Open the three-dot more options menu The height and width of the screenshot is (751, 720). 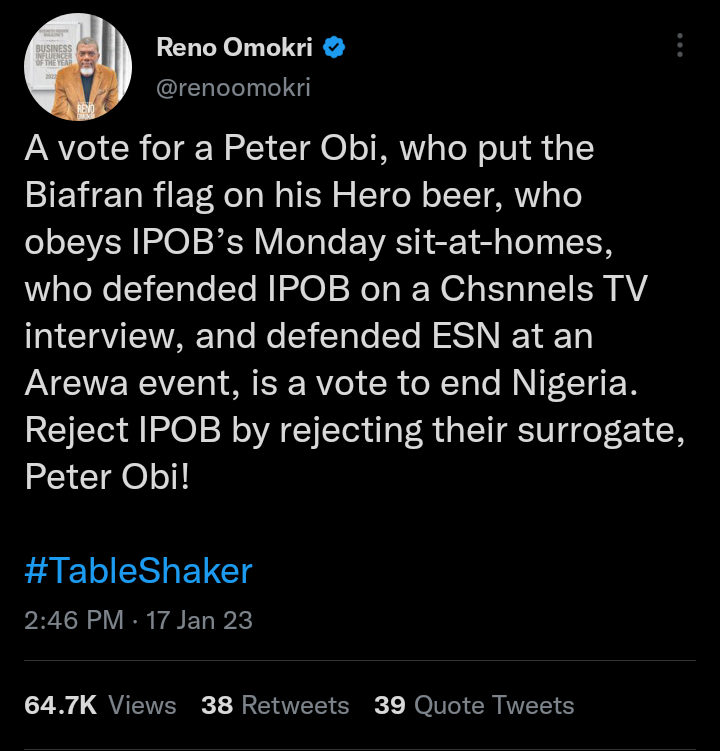(x=680, y=46)
